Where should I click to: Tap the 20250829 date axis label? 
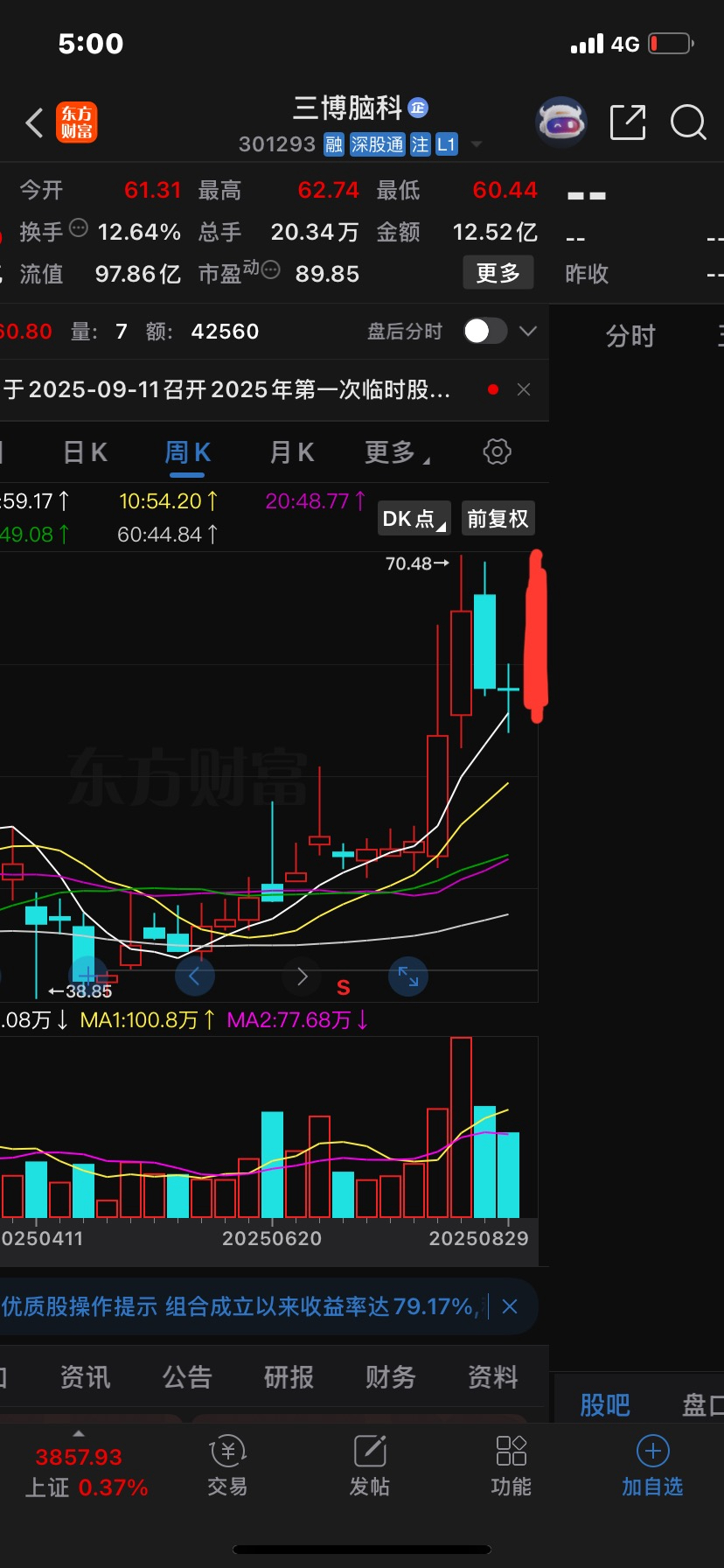478,1238
